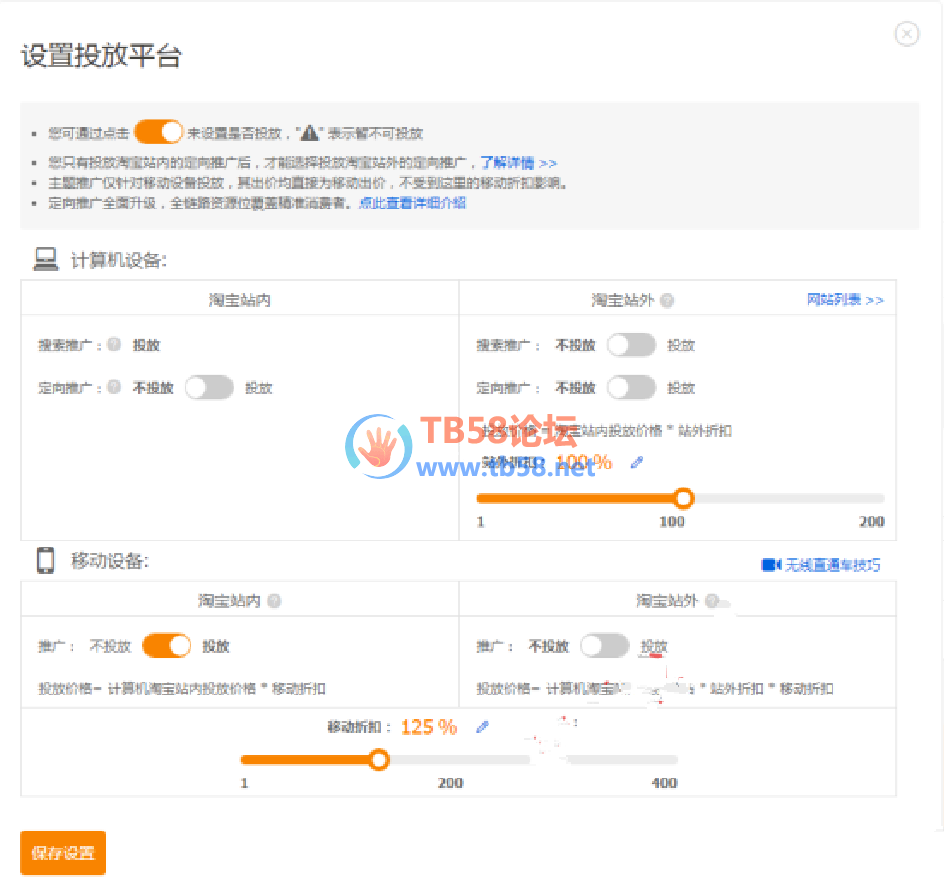This screenshot has height=893, width=944.
Task: Open 点此查看详细介绍 link
Action: 412,204
